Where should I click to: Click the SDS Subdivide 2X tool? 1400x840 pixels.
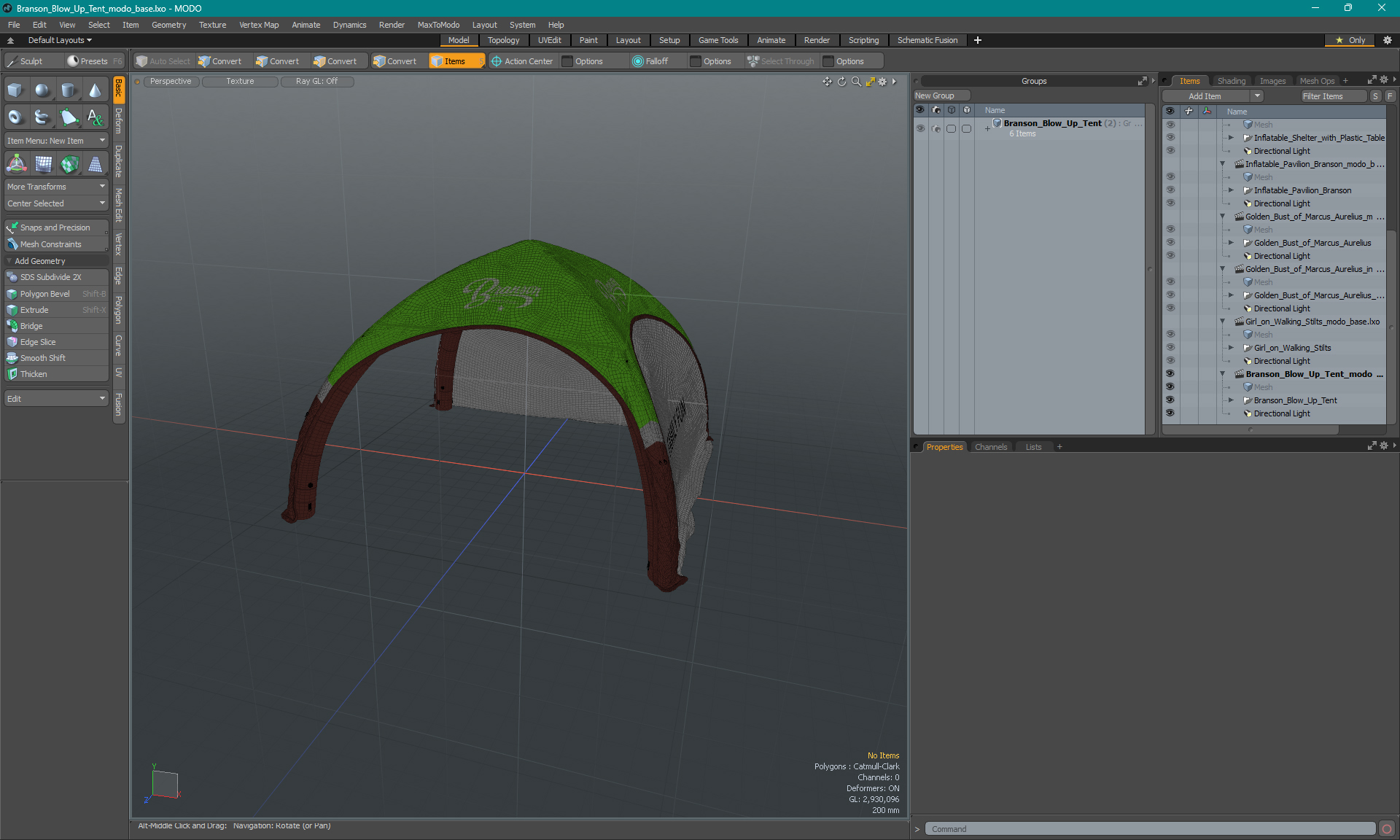click(56, 277)
